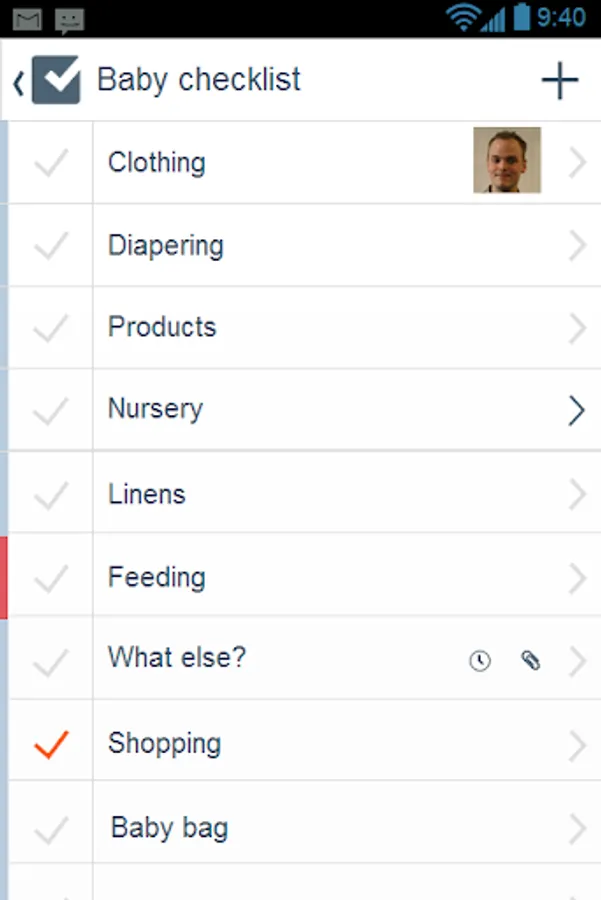Mark Feeding as complete
The height and width of the screenshot is (900, 601).
[x=50, y=578]
